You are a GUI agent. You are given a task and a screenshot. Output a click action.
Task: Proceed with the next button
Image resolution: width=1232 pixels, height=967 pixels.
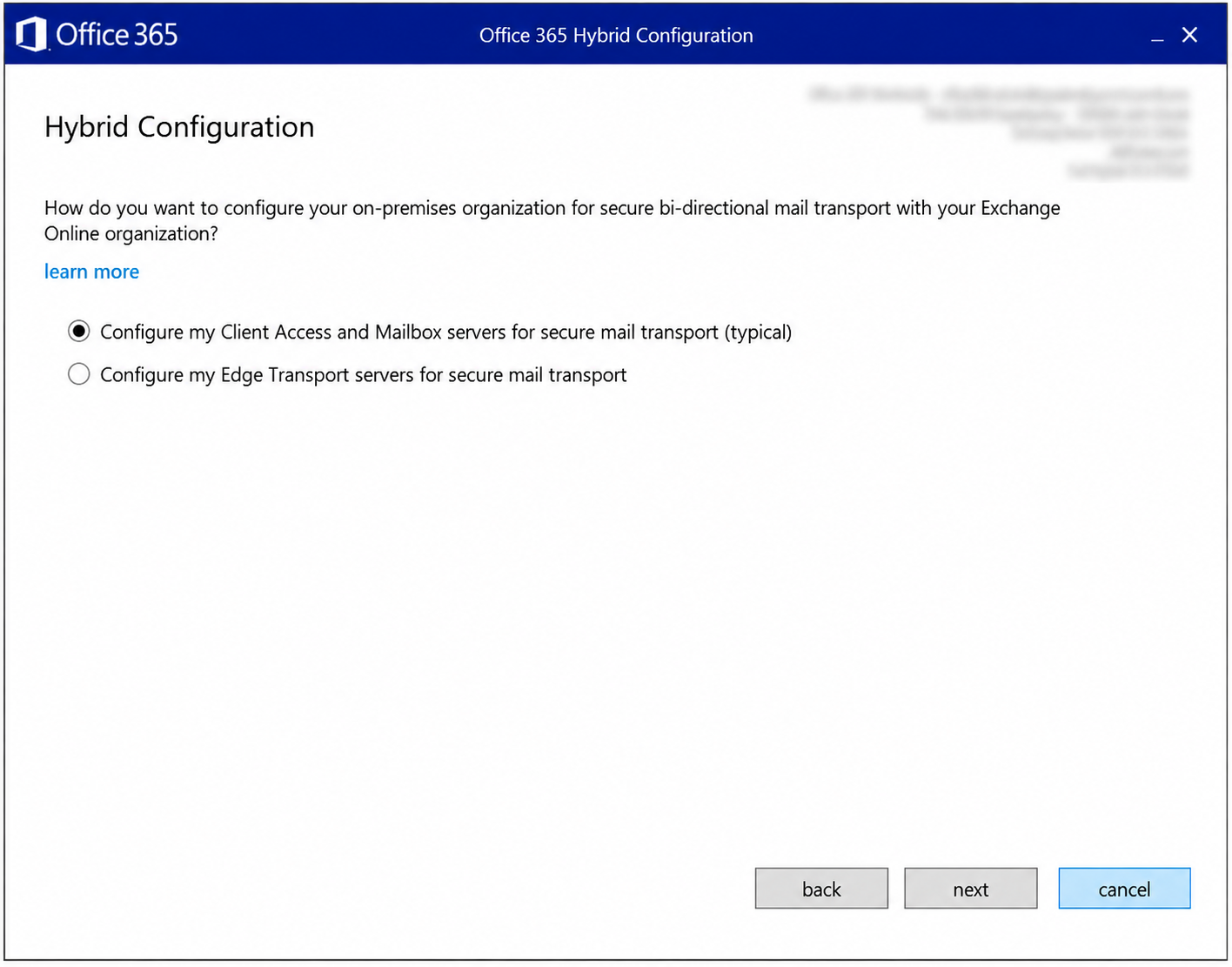971,889
